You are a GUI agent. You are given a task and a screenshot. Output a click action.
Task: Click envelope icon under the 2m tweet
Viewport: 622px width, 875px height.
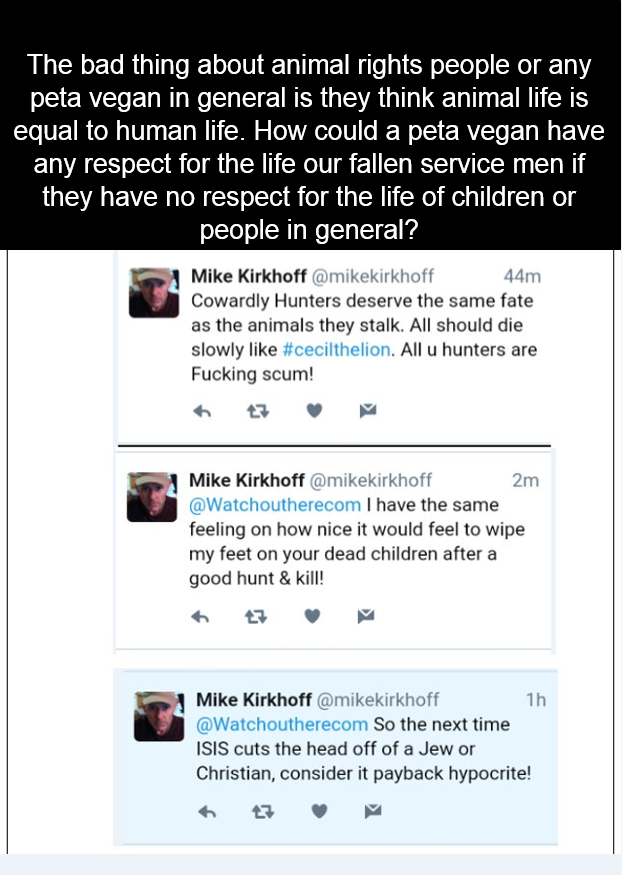click(367, 616)
